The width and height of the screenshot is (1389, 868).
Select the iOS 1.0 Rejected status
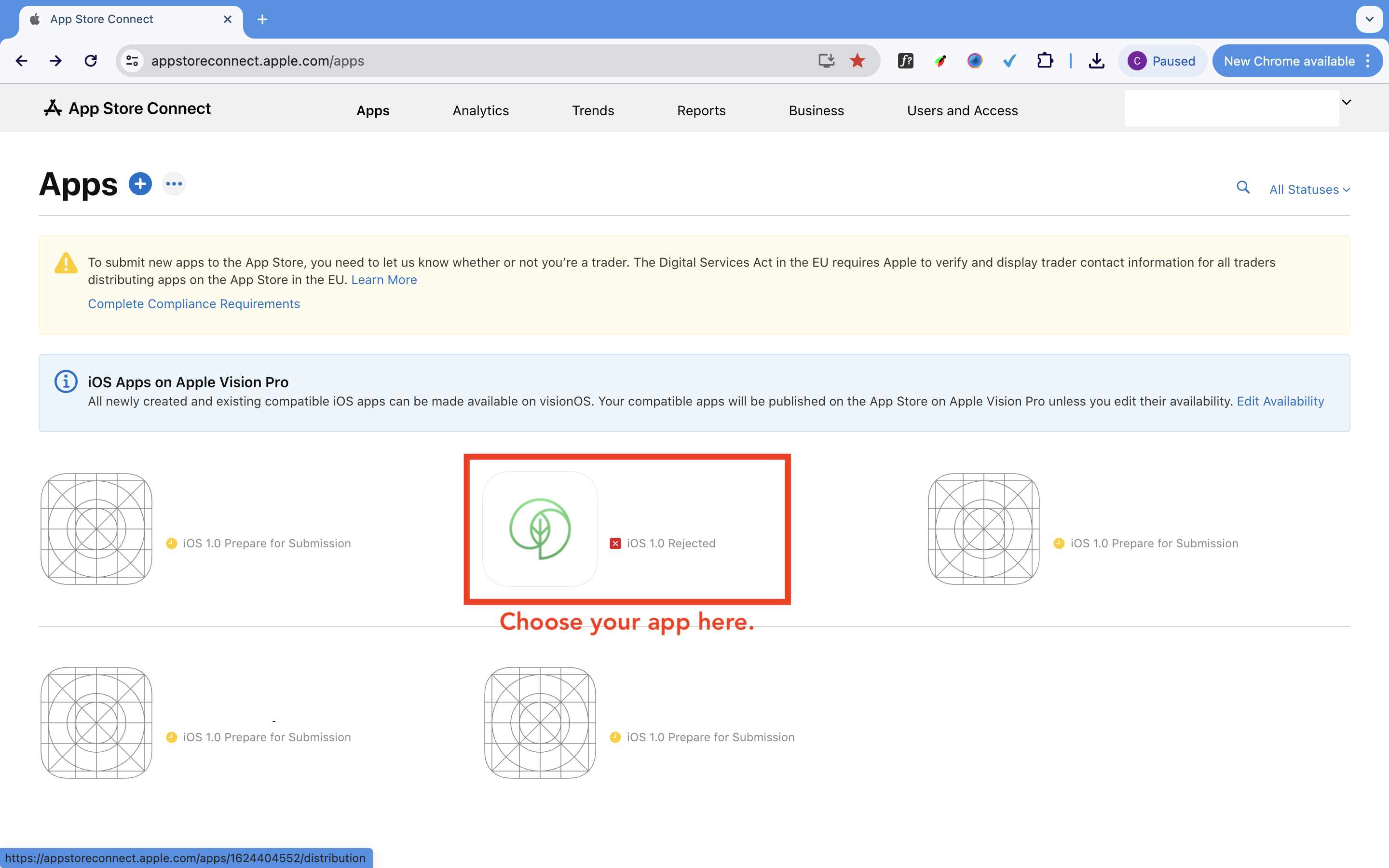click(670, 543)
